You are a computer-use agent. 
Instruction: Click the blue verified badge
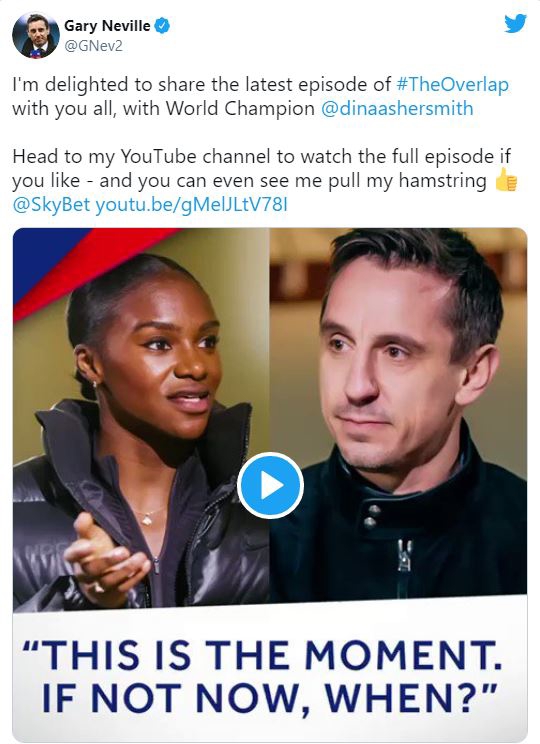tap(163, 26)
